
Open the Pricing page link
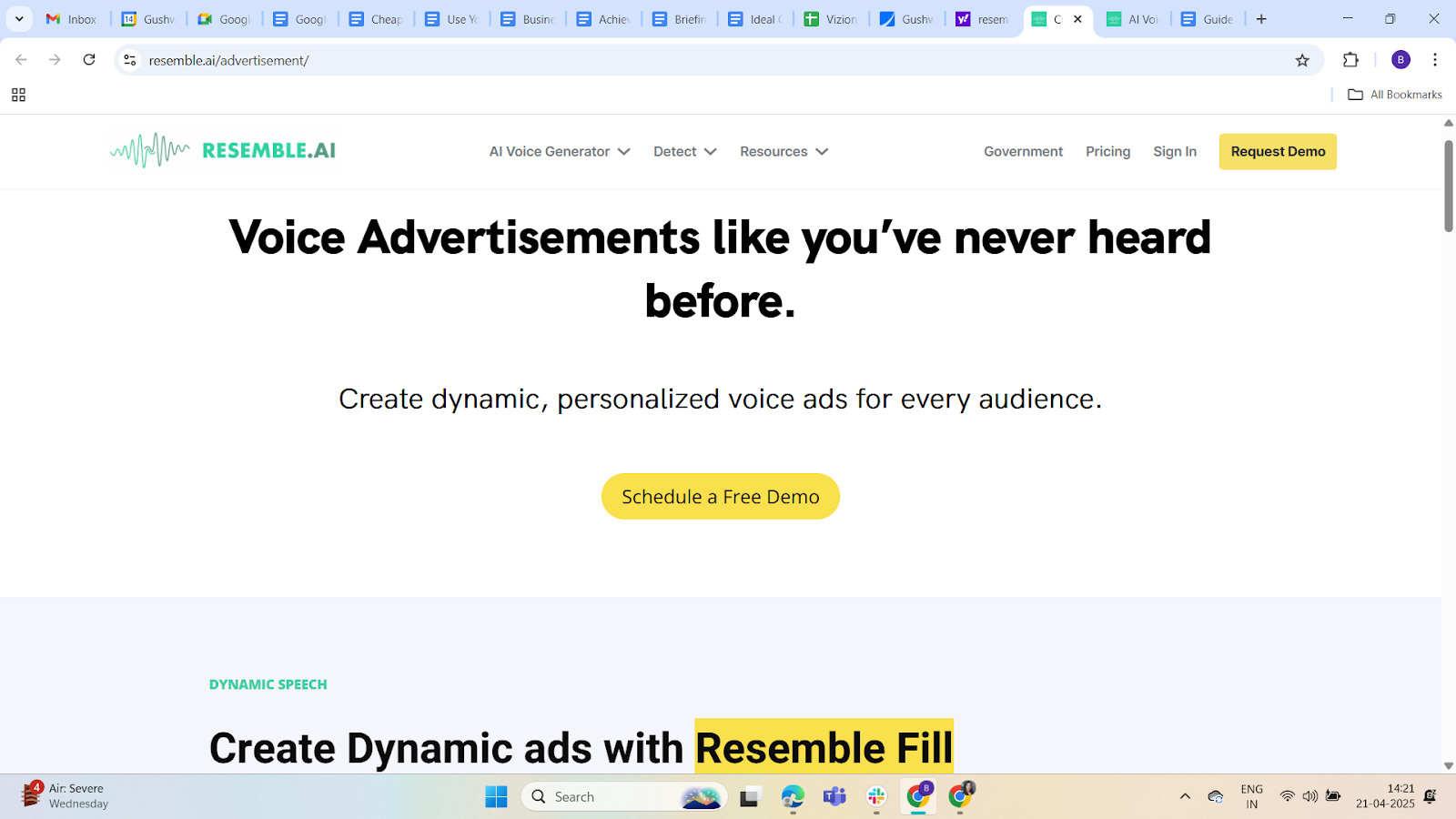tap(1107, 152)
